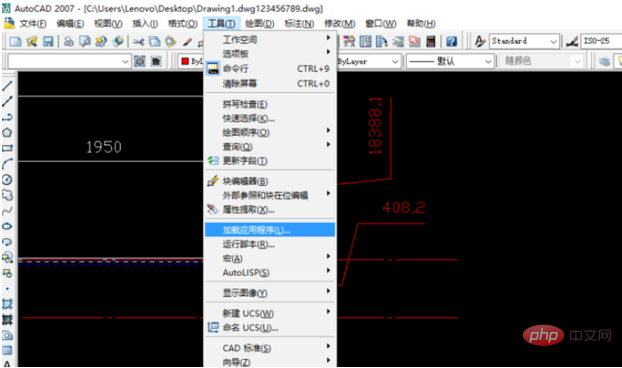Click the 1950 dimension text in drawing
Screen dimensions: 622x368
click(104, 147)
